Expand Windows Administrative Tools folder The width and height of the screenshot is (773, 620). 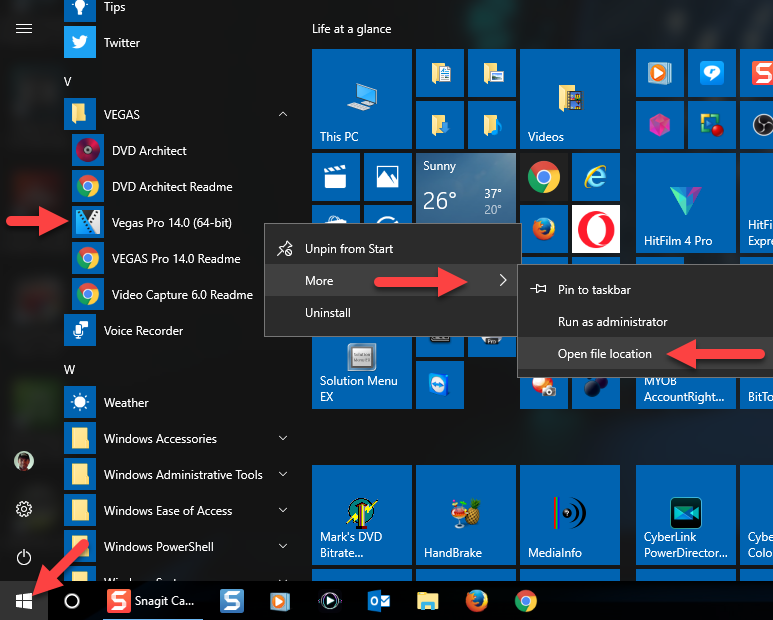282,474
